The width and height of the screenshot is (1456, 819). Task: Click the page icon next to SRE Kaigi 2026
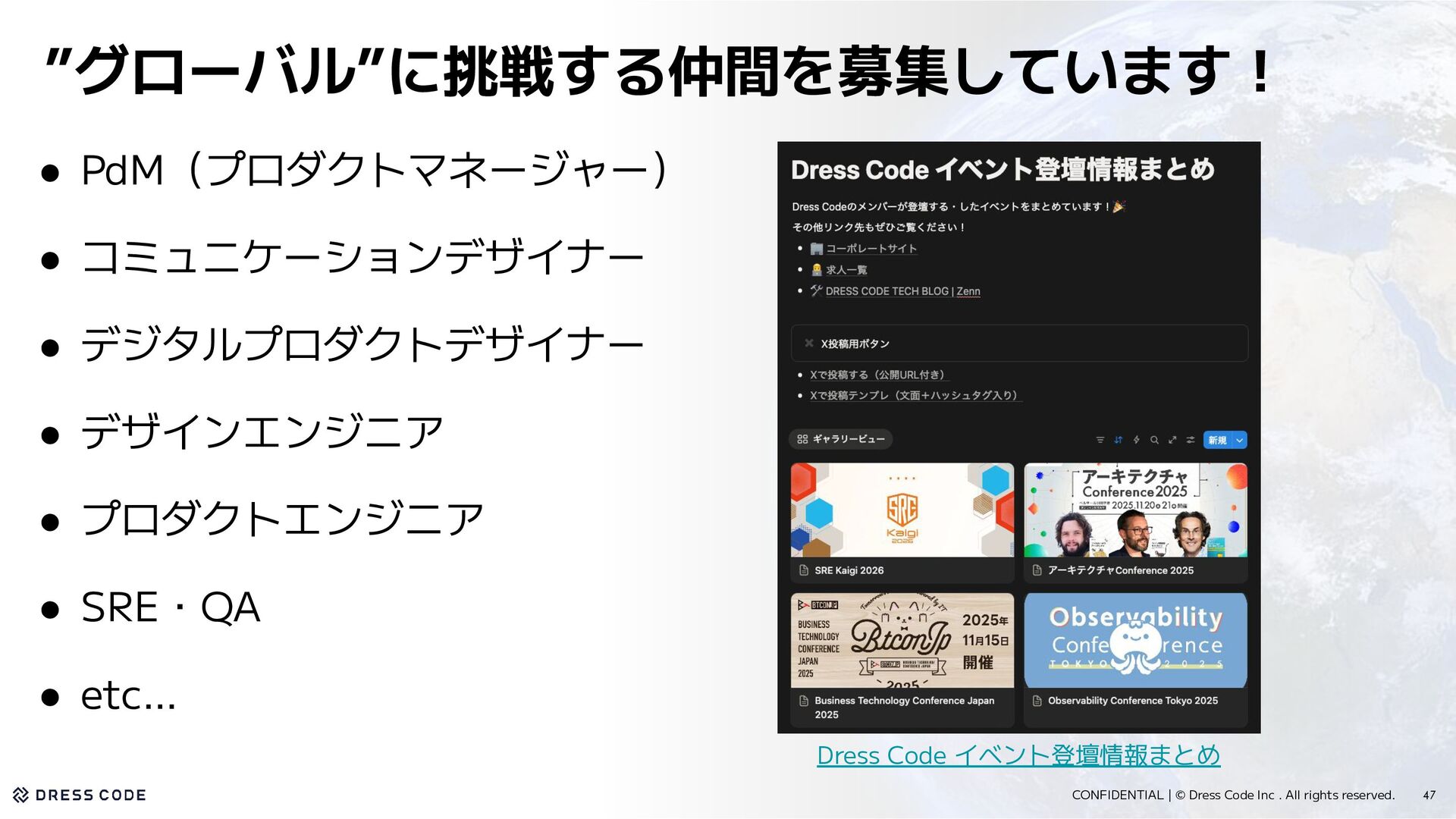[x=804, y=570]
